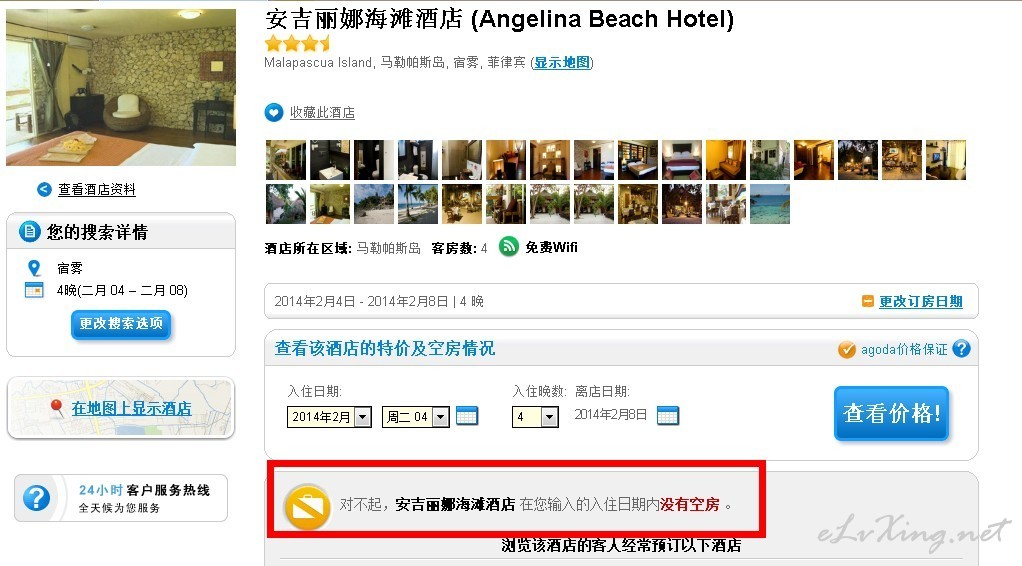Click the orange minus icon by 更改订房日期
This screenshot has height=566, width=1022.
click(x=868, y=301)
